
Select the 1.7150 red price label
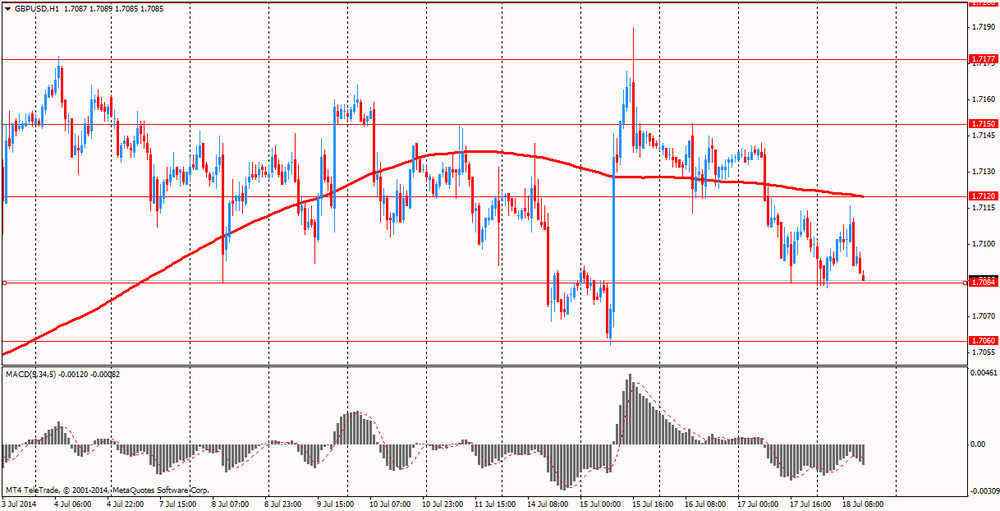click(x=982, y=124)
